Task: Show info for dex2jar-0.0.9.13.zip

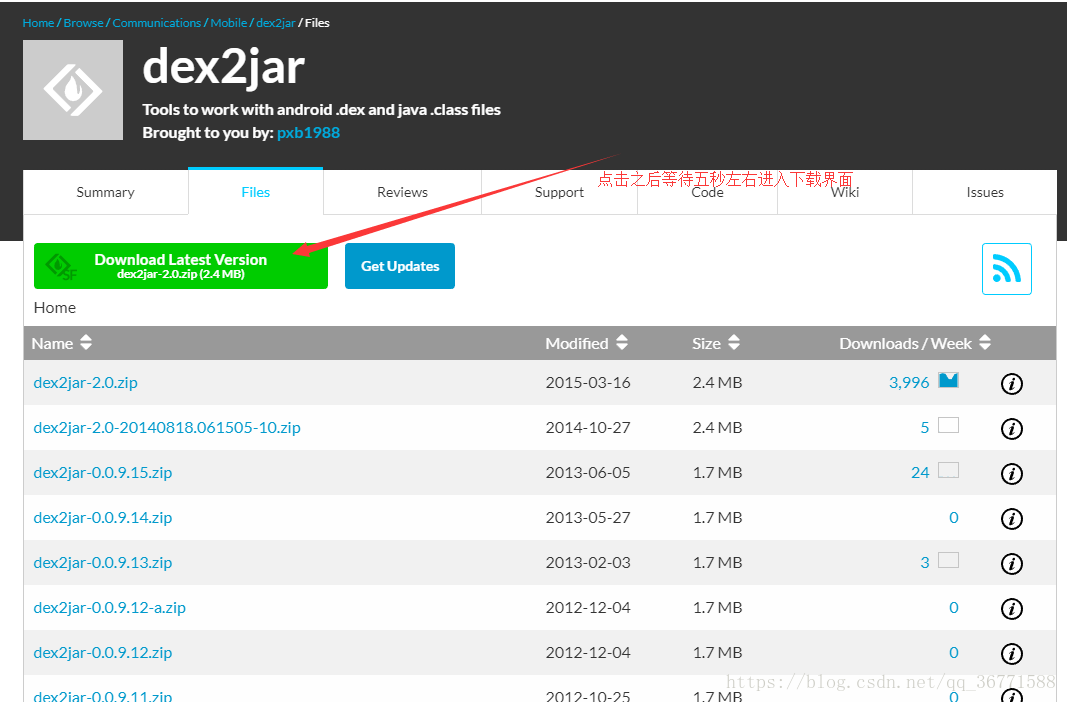Action: [1012, 563]
